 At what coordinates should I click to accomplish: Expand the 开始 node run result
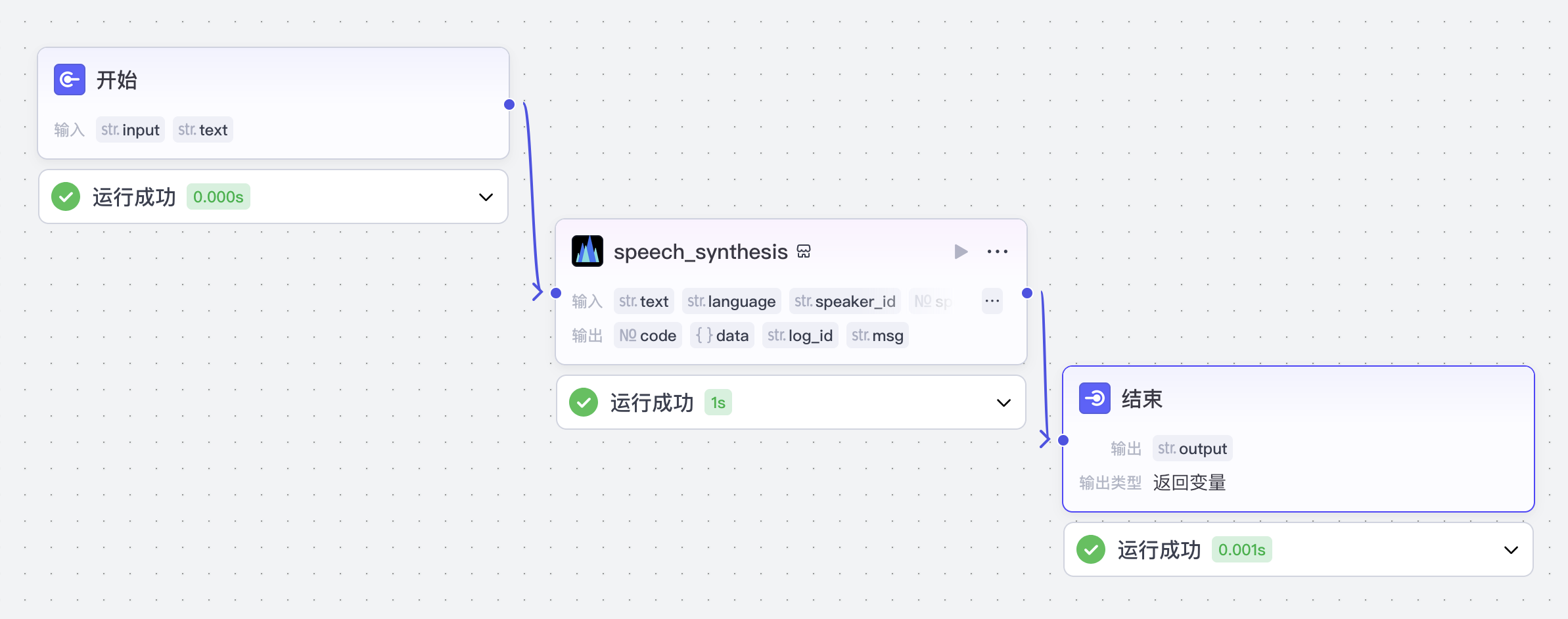point(486,197)
